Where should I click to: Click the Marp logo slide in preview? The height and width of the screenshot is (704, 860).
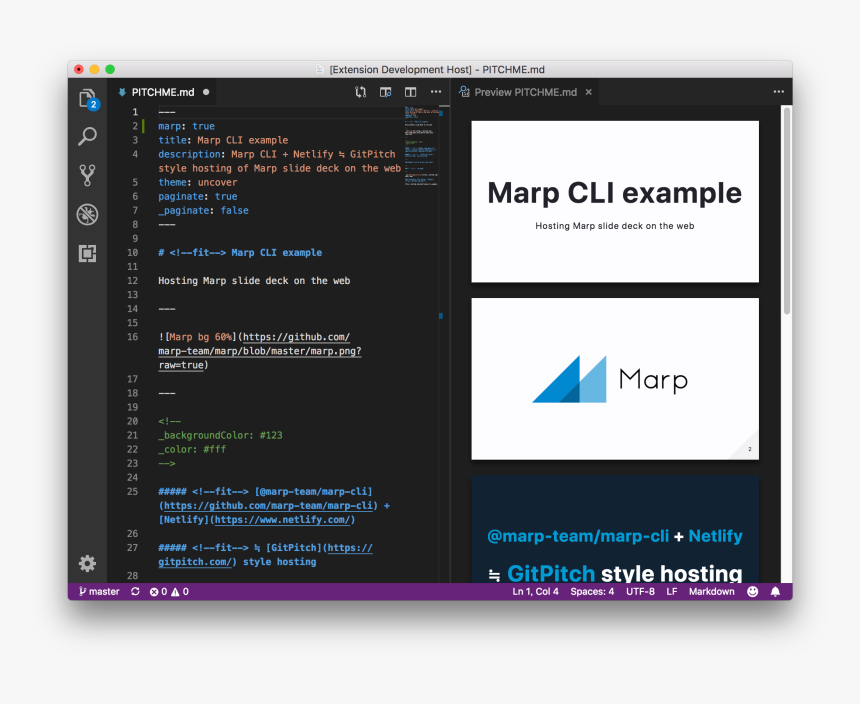pyautogui.click(x=615, y=379)
